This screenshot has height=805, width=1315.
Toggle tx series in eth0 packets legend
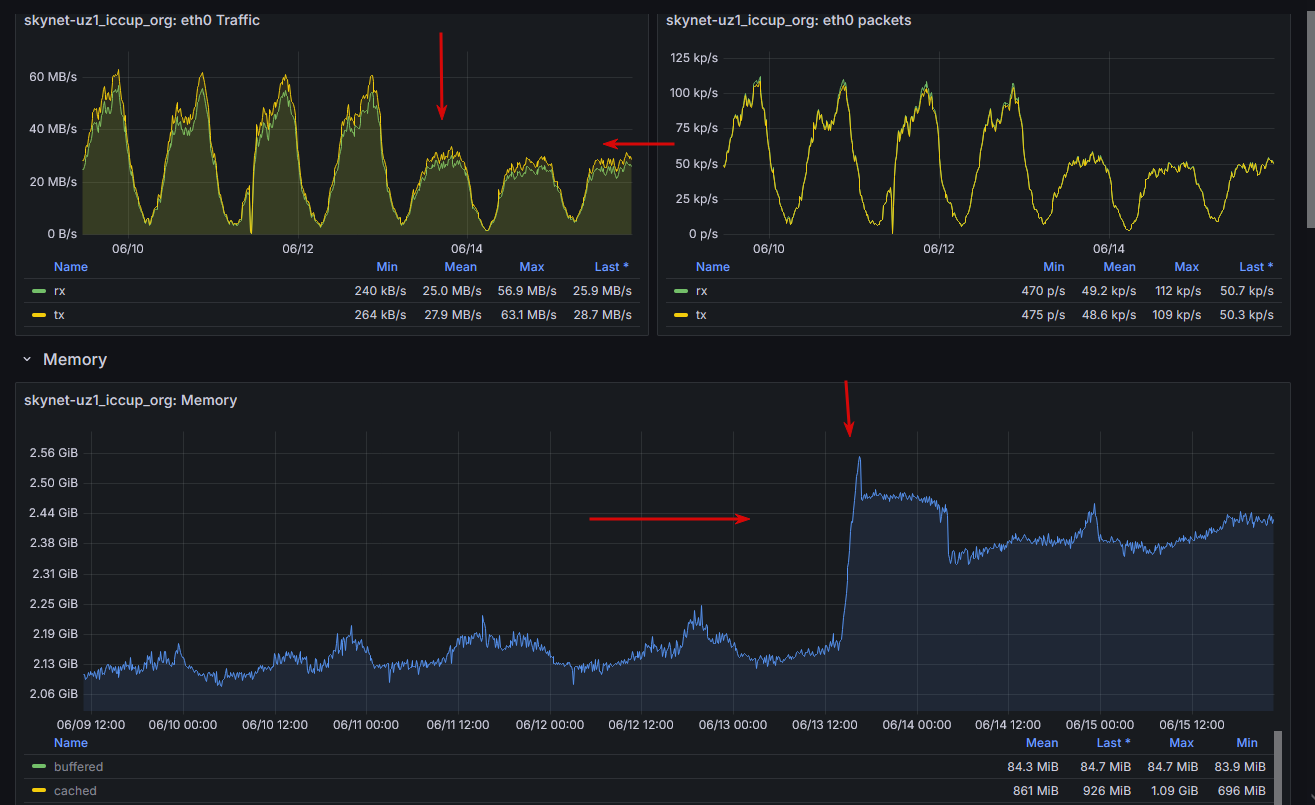tap(701, 315)
